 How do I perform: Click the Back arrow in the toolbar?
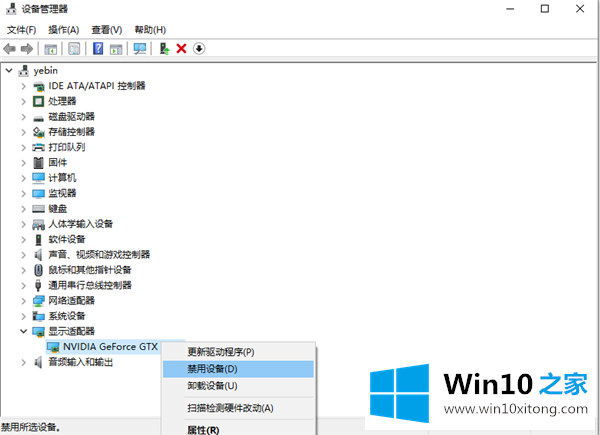click(9, 49)
